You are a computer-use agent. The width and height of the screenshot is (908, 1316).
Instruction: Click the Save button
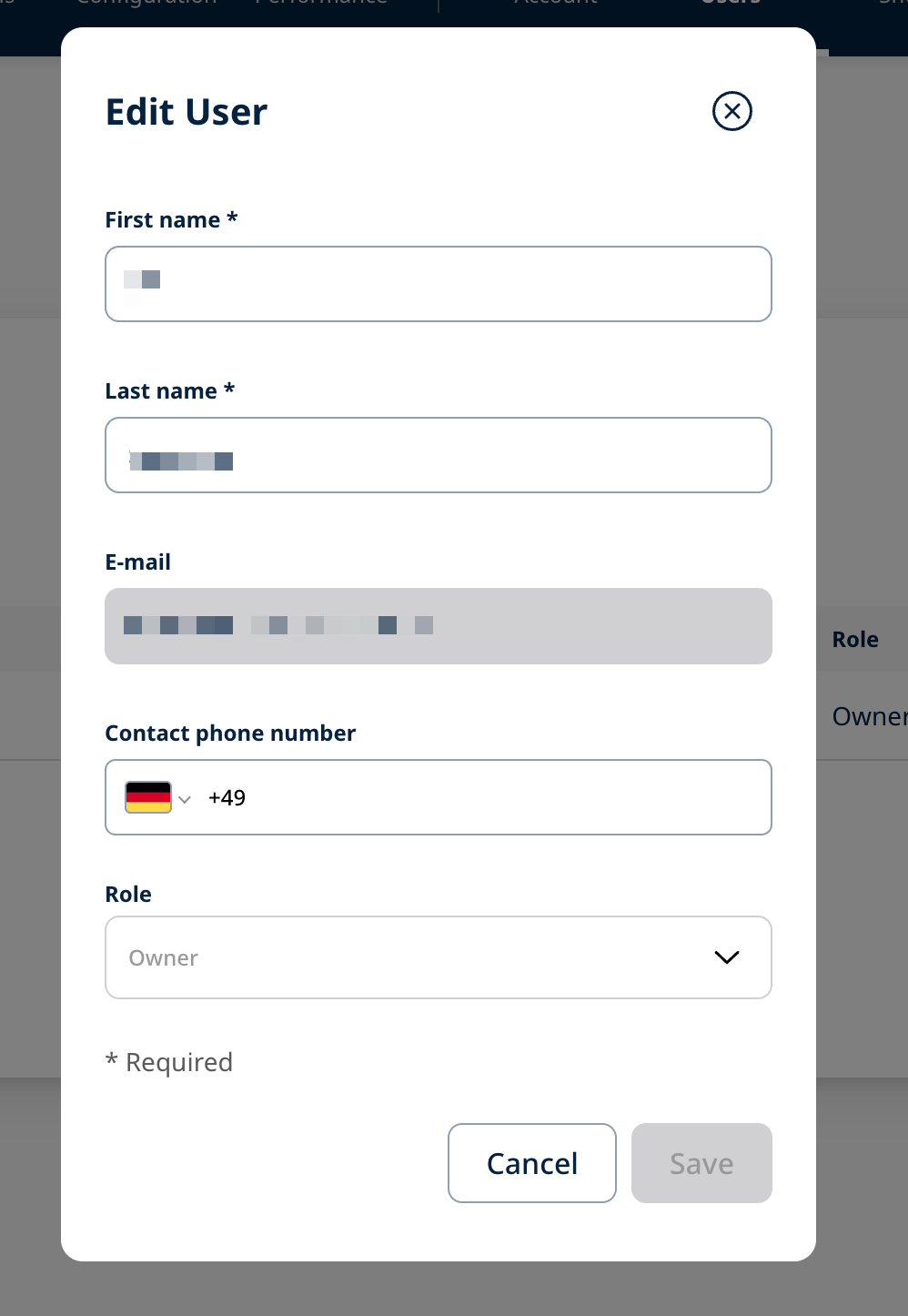pyautogui.click(x=701, y=1163)
